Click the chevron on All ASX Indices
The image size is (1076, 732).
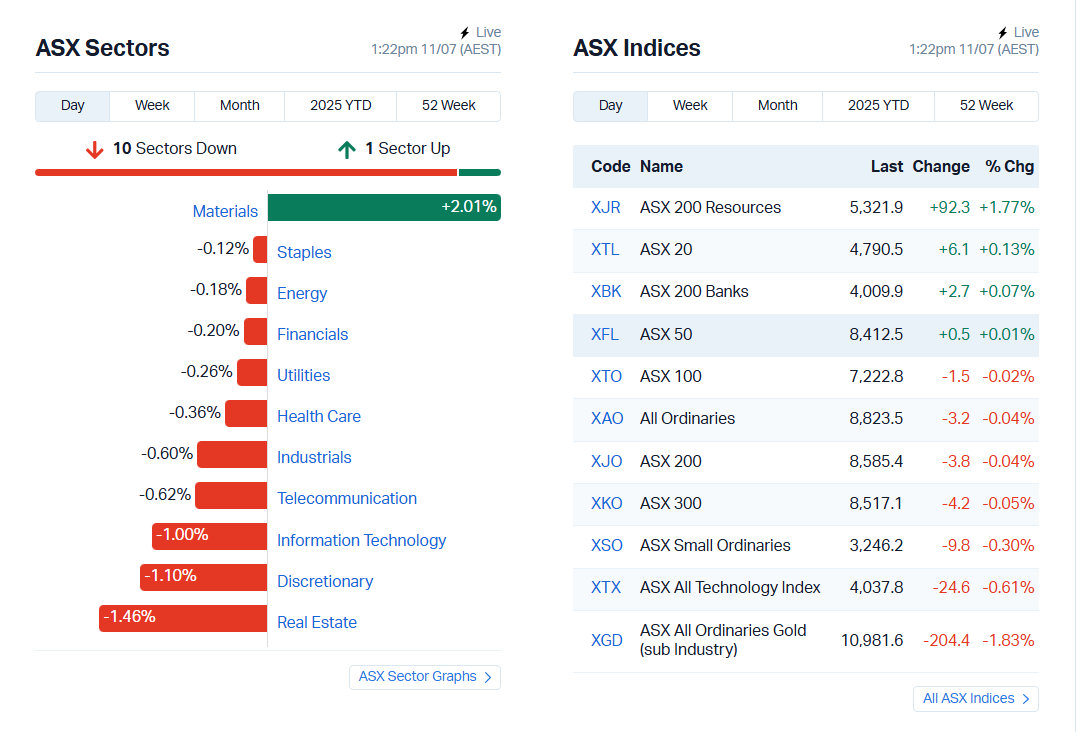pyautogui.click(x=1026, y=699)
